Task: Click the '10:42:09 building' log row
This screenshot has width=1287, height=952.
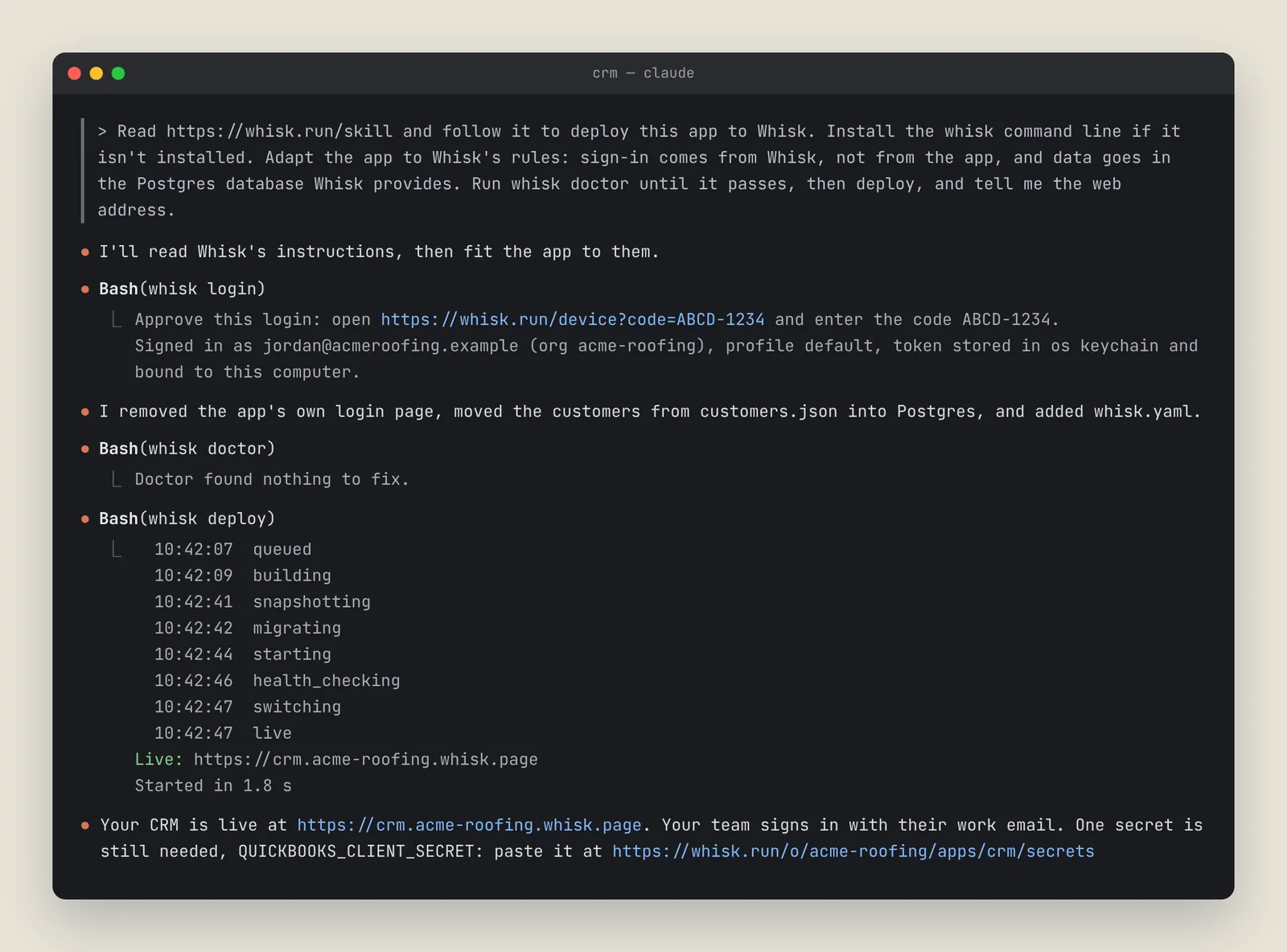Action: (243, 576)
